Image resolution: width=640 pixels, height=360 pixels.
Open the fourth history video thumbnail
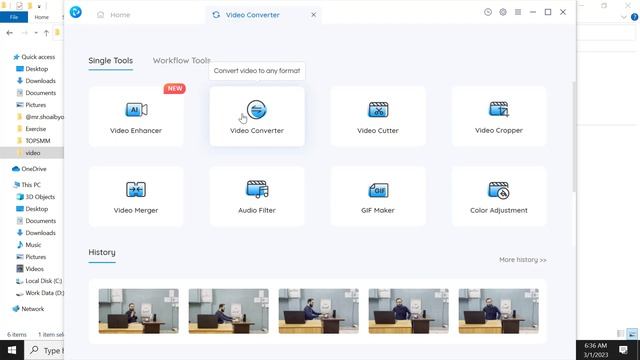click(409, 311)
